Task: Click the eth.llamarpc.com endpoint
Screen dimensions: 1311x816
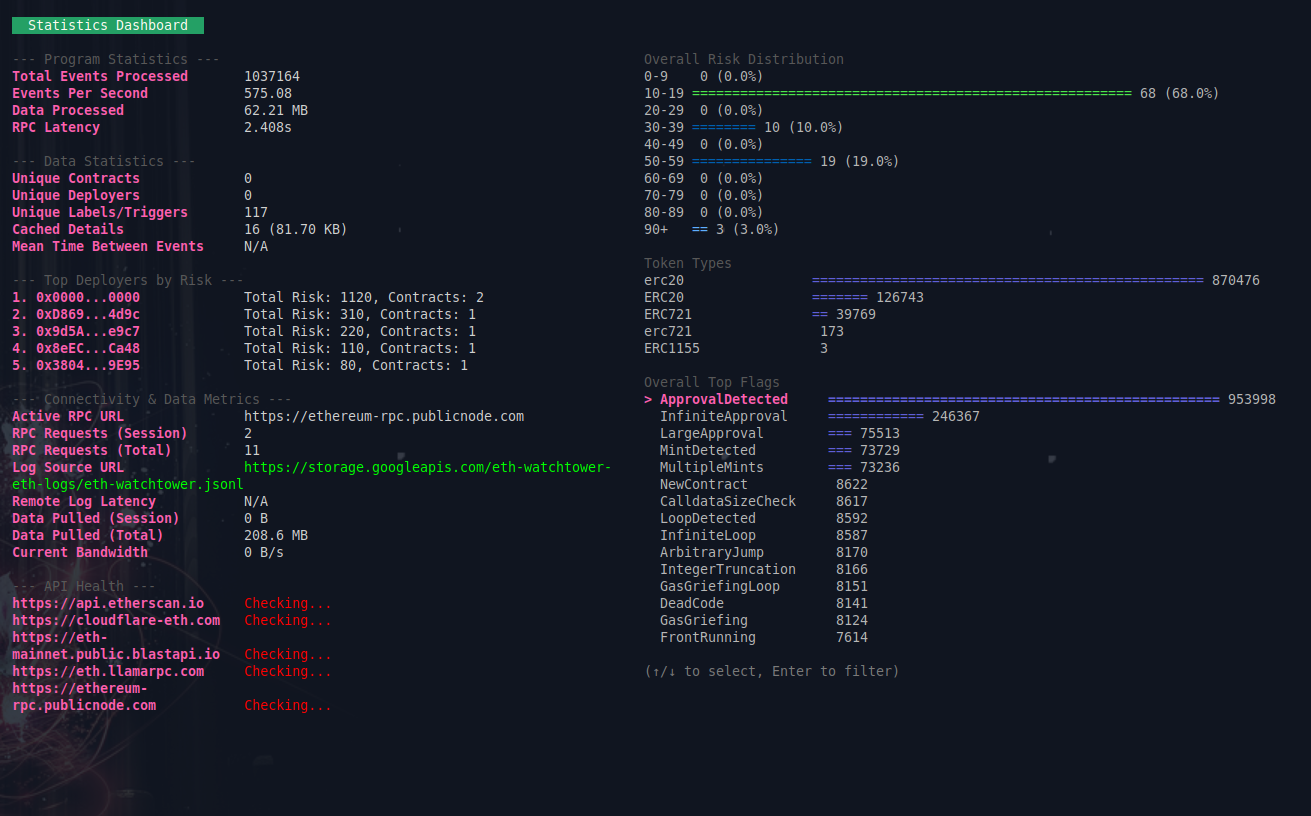Action: [108, 672]
